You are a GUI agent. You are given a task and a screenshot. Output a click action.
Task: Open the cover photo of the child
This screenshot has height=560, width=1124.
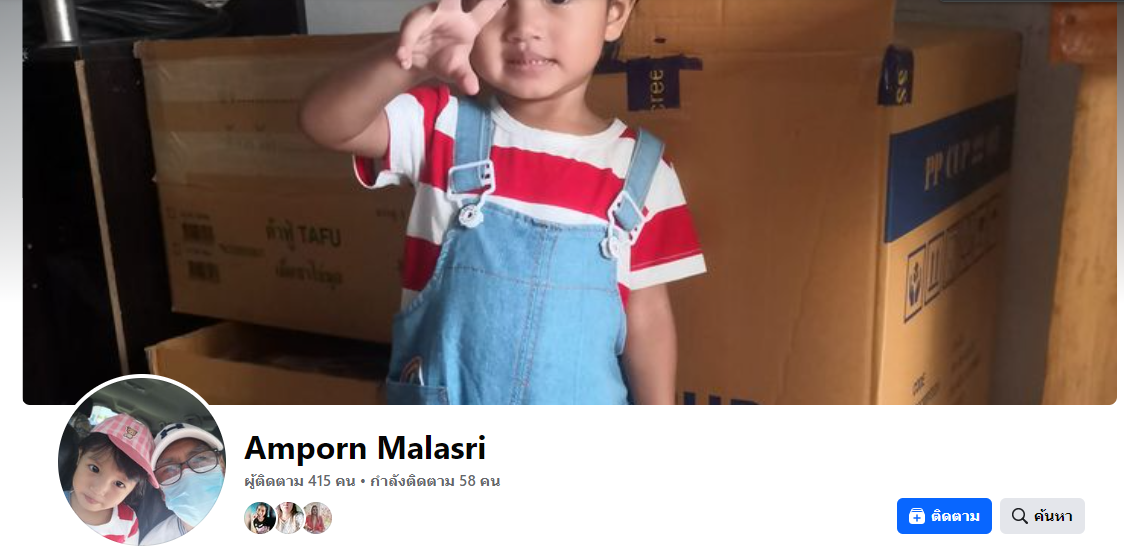[570, 202]
